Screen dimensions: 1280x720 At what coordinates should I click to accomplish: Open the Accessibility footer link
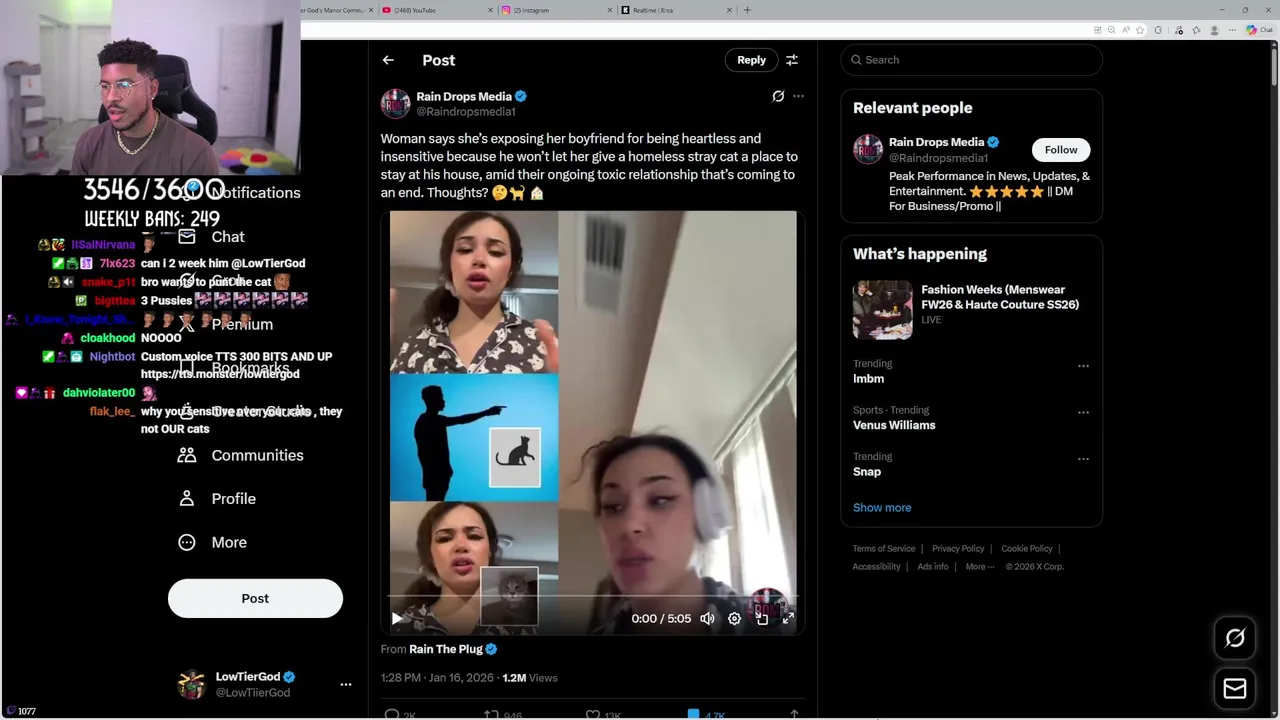coord(877,567)
